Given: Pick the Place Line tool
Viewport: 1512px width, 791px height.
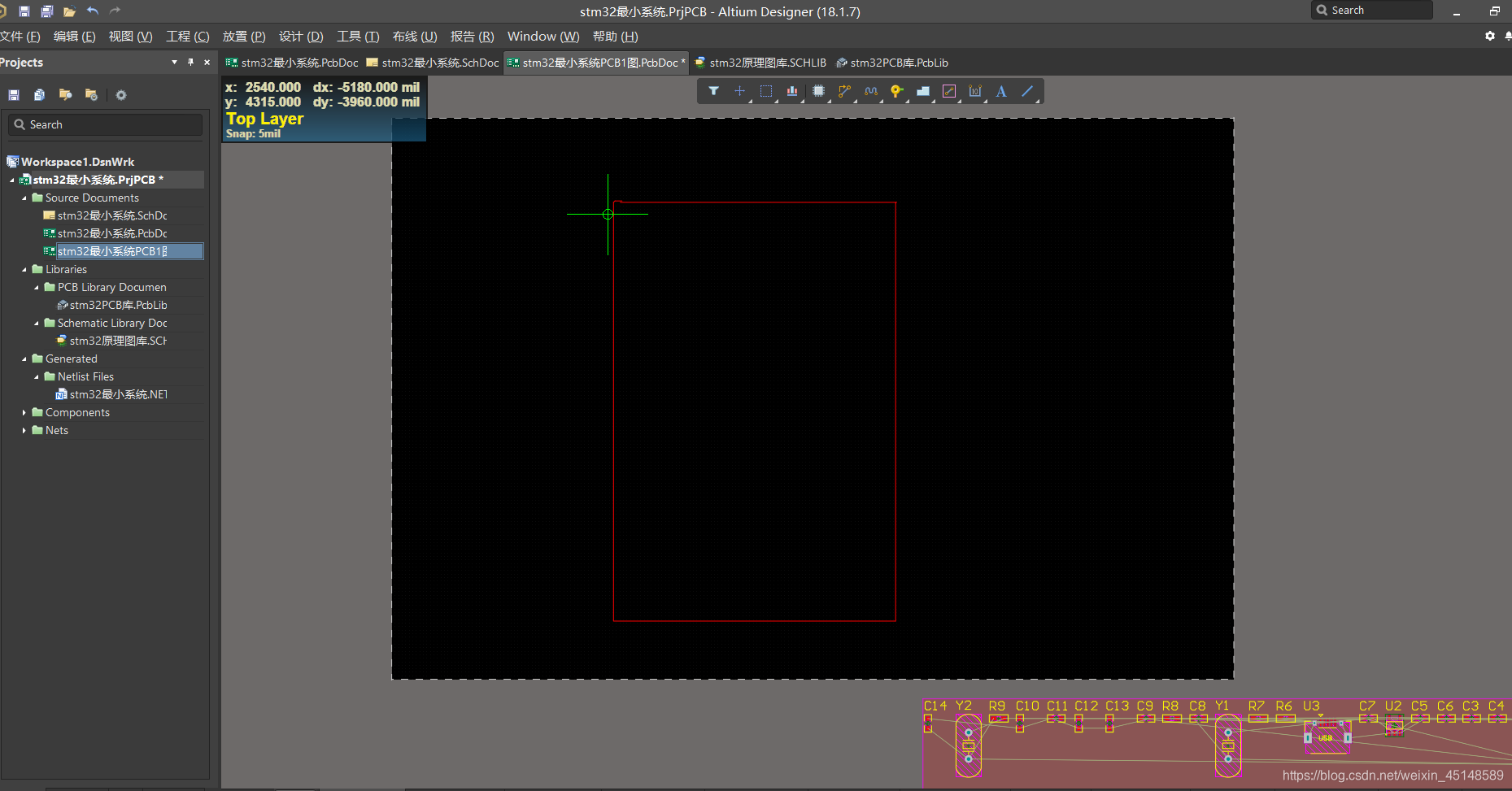Looking at the screenshot, I should [x=1027, y=91].
